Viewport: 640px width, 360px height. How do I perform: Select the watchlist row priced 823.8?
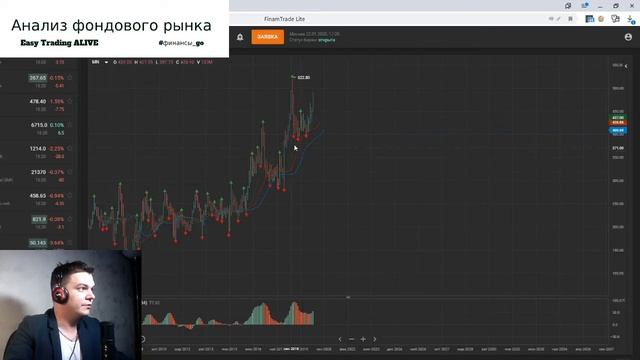(40, 223)
